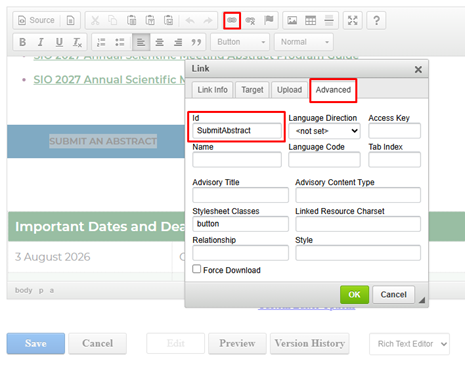Click the Tab Index field
The width and height of the screenshot is (465, 365).
click(394, 160)
